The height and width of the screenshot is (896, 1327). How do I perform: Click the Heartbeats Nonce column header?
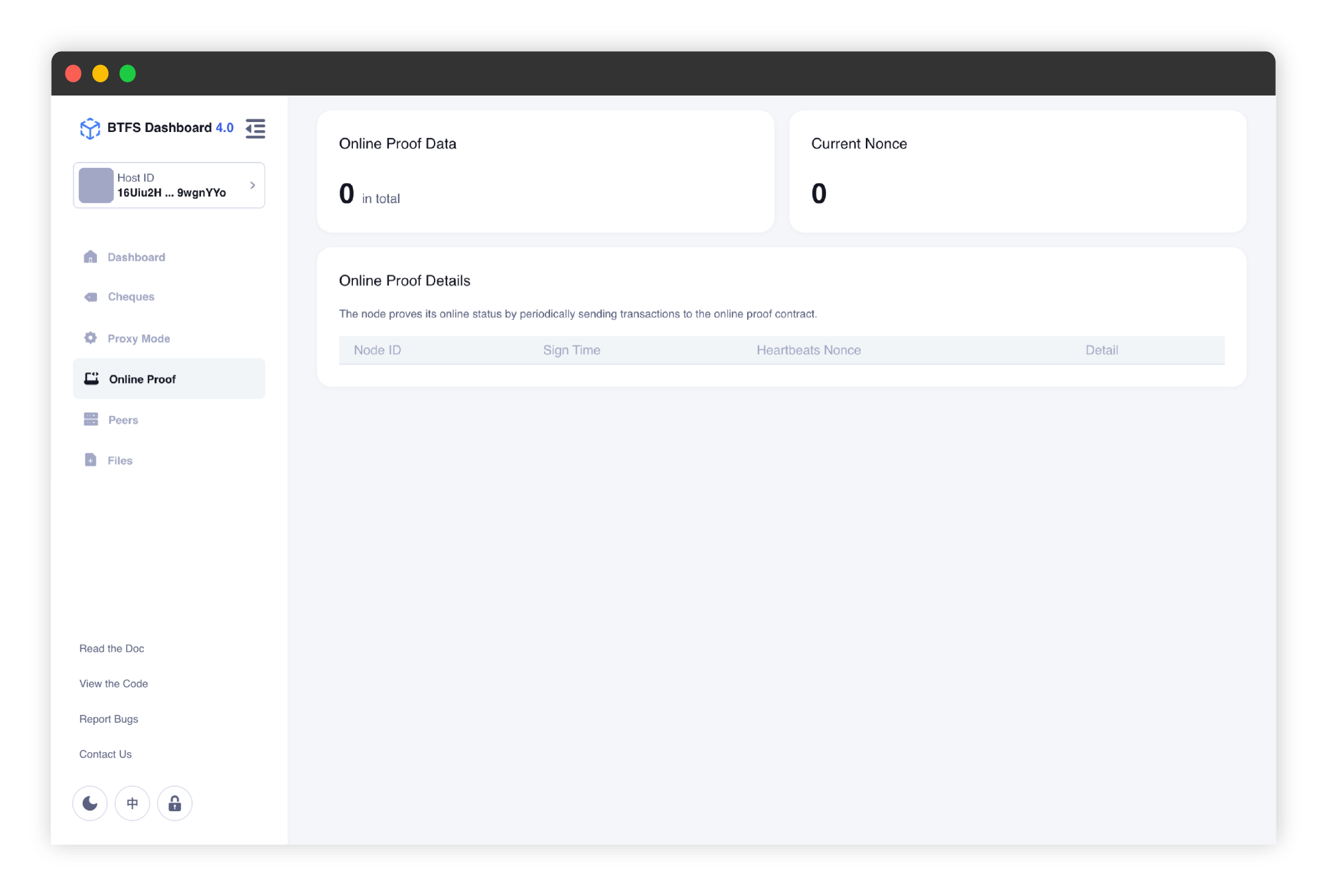(x=808, y=350)
